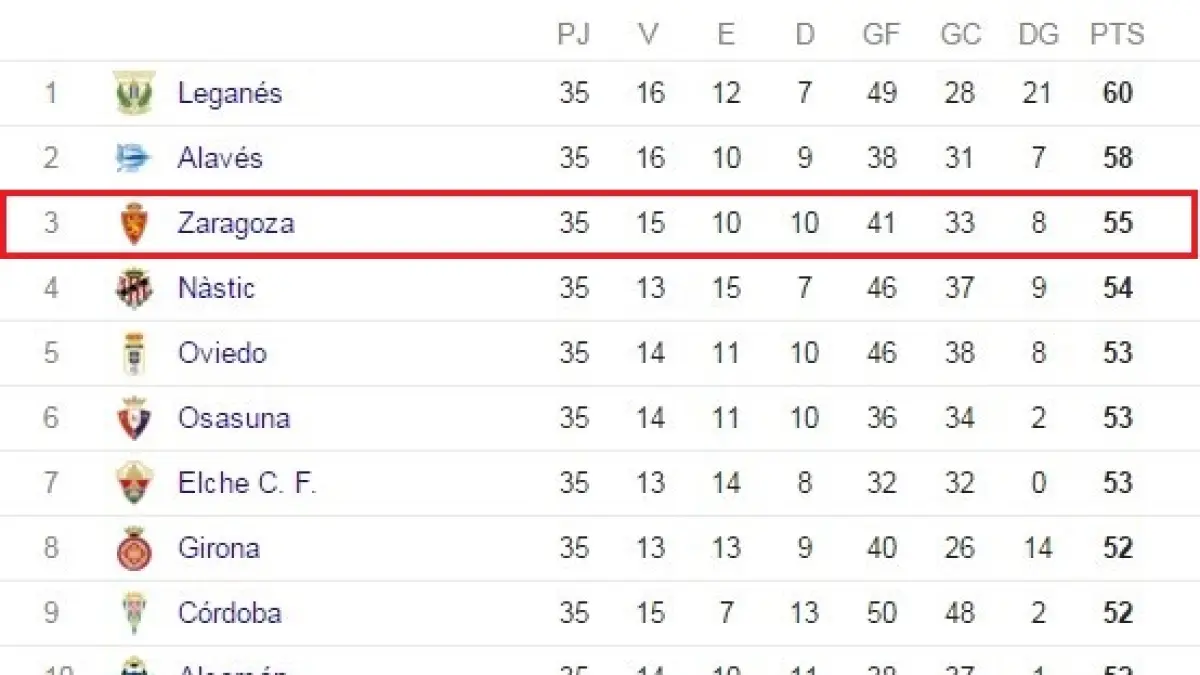Open the Girona team name link
Screen dimensions: 1200x675
[x=218, y=548]
